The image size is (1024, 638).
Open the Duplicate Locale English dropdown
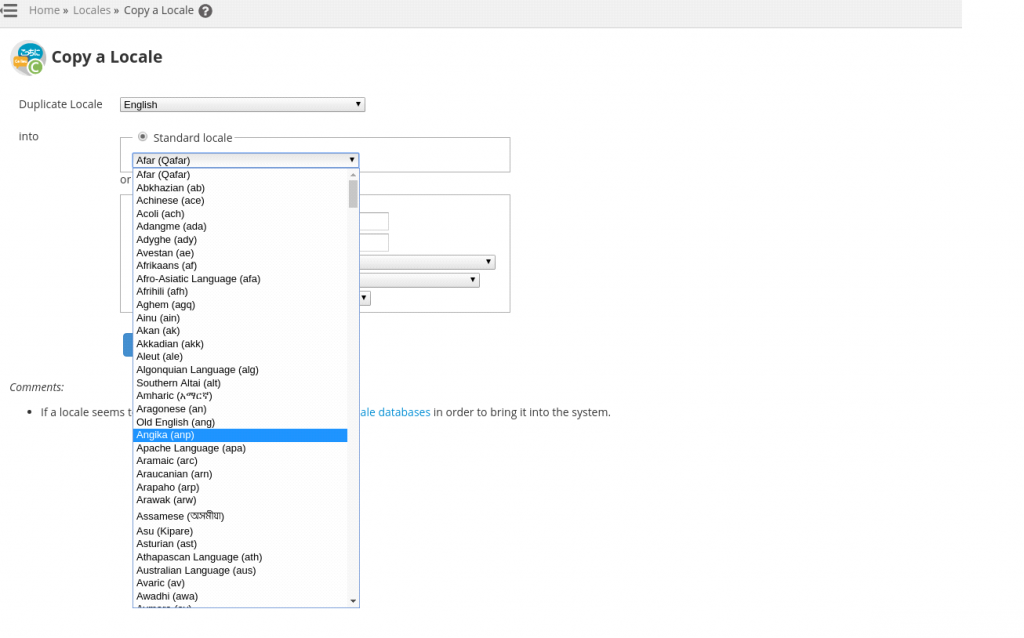click(242, 105)
